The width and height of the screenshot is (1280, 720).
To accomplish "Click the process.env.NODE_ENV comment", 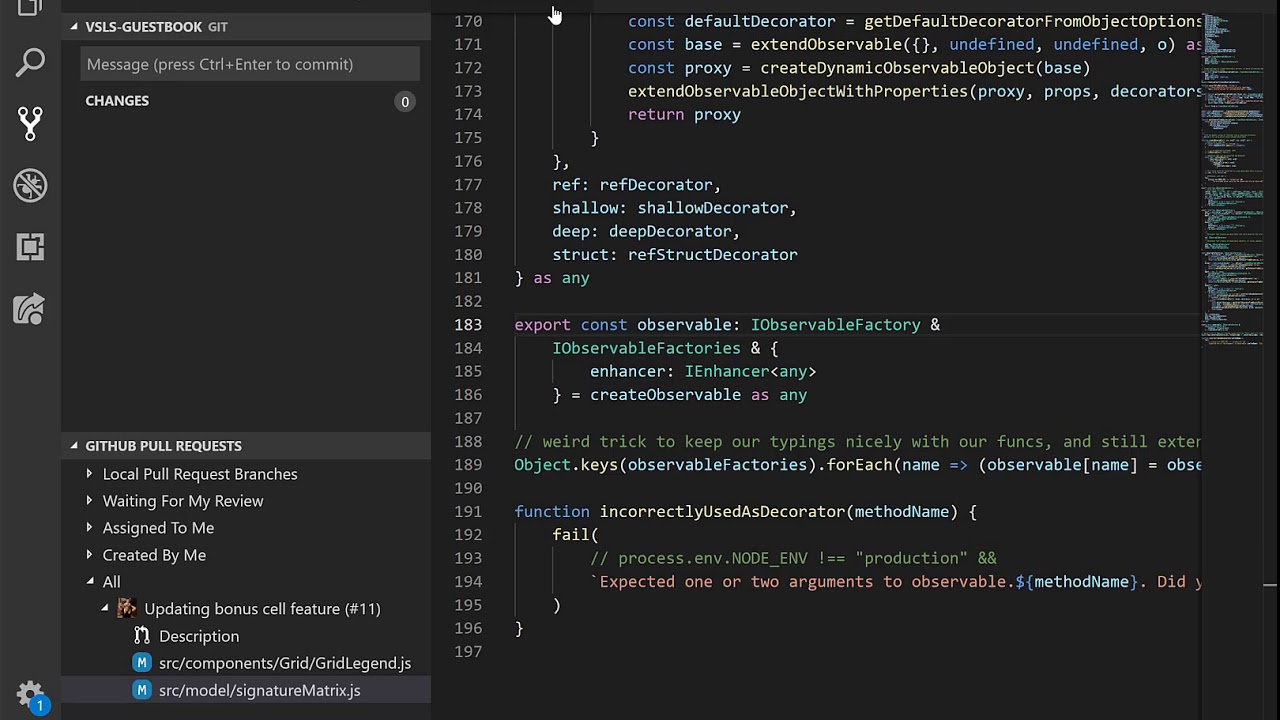I will [793, 559].
